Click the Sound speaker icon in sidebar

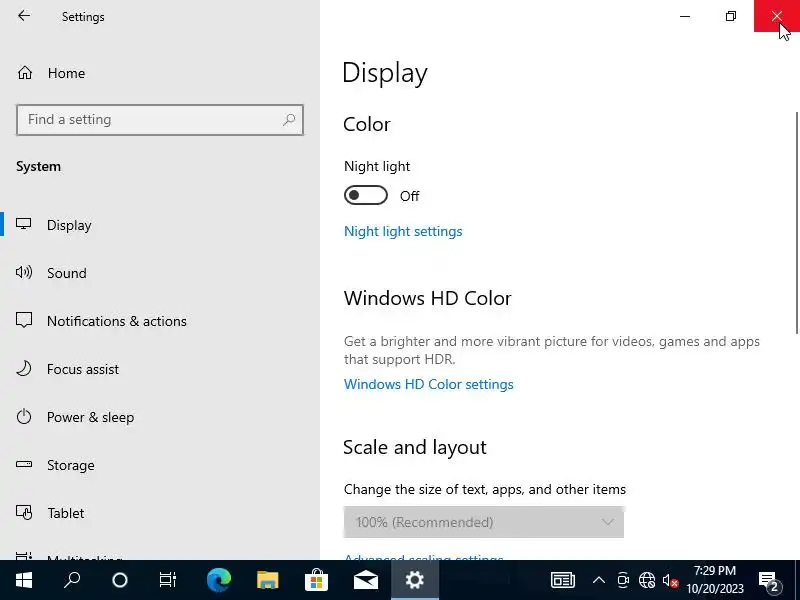pos(24,272)
